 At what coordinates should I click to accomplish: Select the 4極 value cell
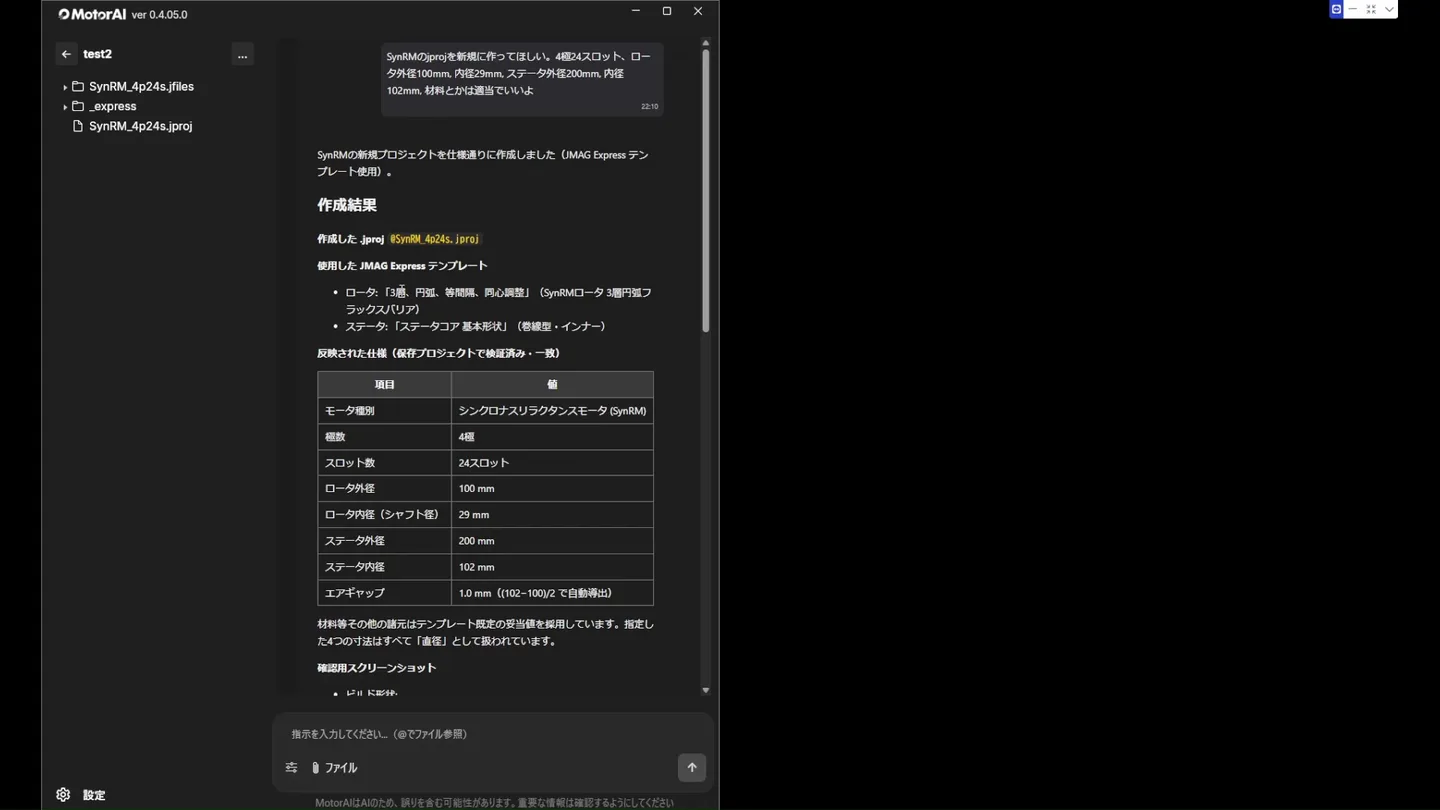coord(552,437)
